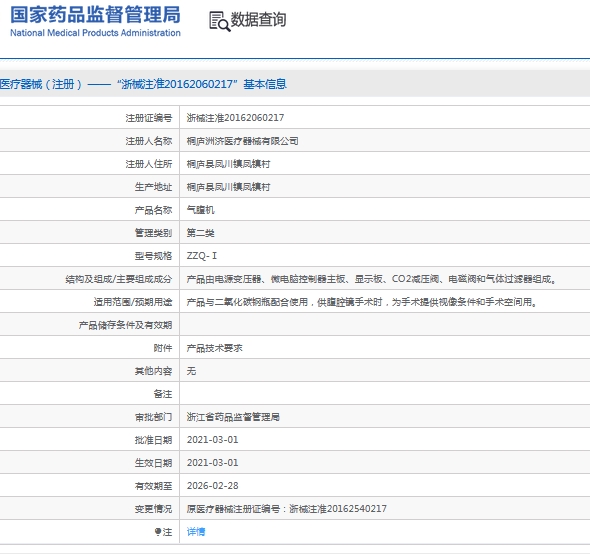Select intended use text starting 产品与二氧化碳钢瓶

coord(362,302)
